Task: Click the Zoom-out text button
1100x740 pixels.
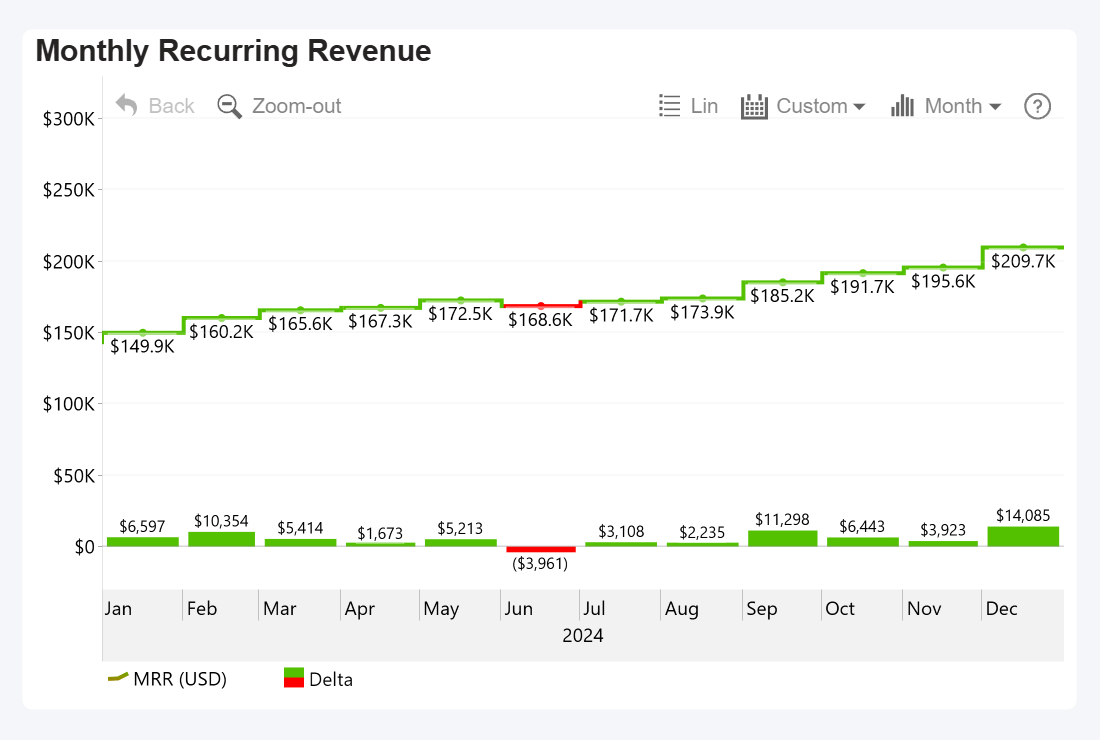Action: pos(296,106)
